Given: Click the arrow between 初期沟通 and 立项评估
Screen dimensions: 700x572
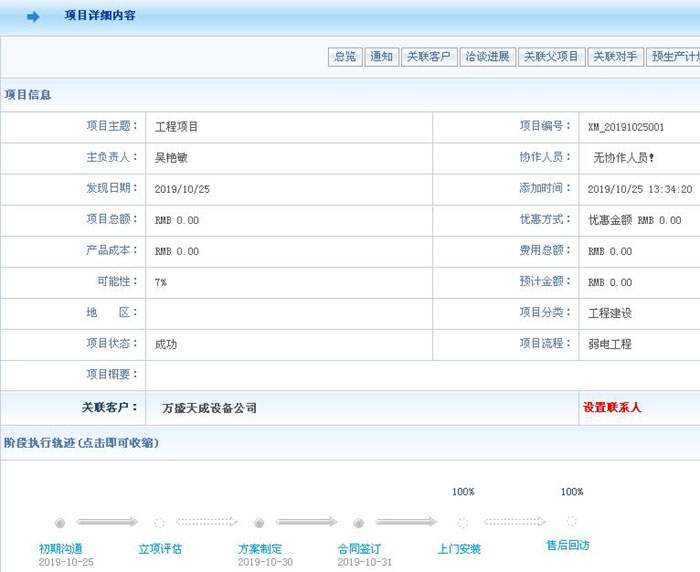Looking at the screenshot, I should point(108,522).
